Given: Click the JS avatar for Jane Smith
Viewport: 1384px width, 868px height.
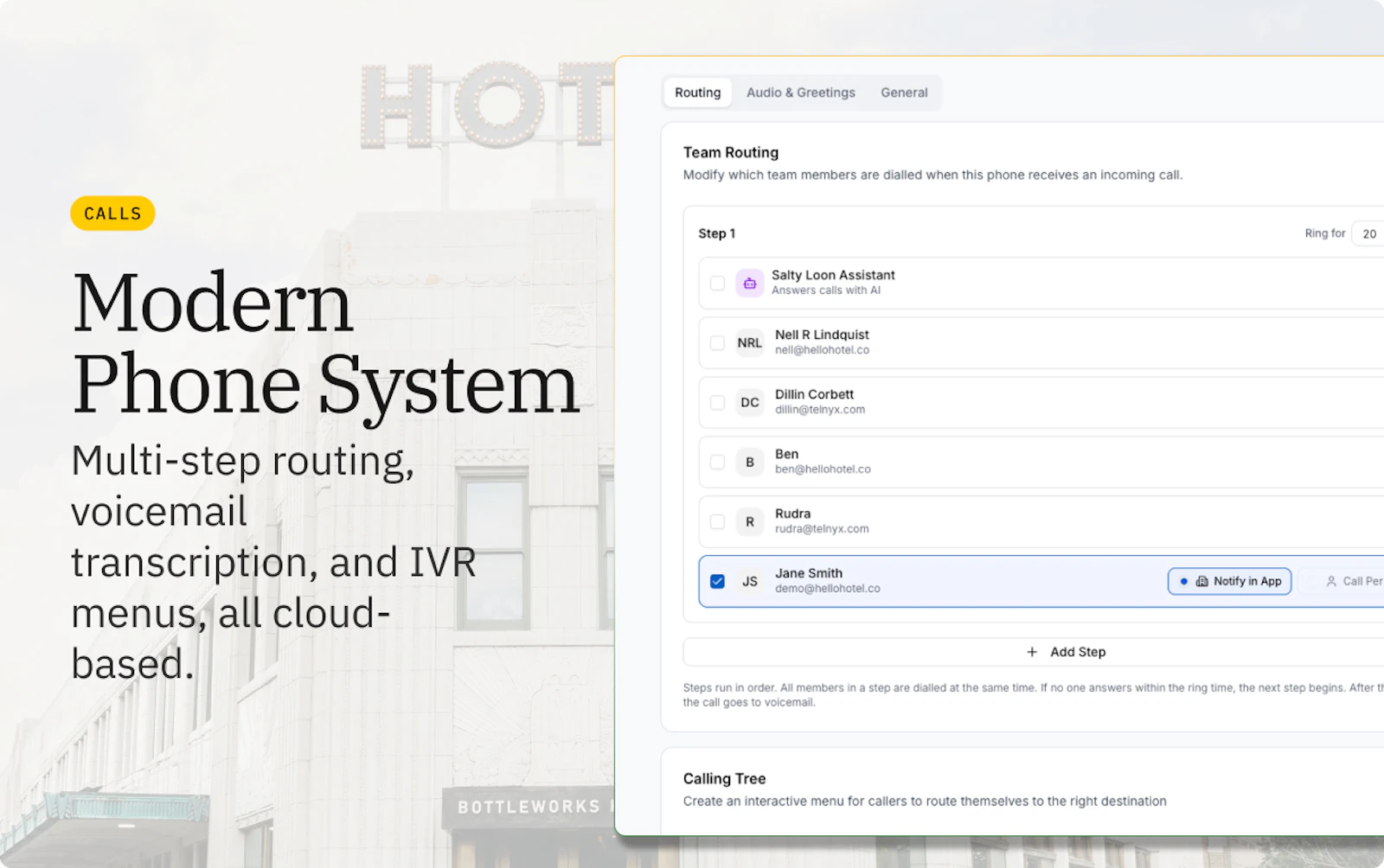Looking at the screenshot, I should click(750, 581).
